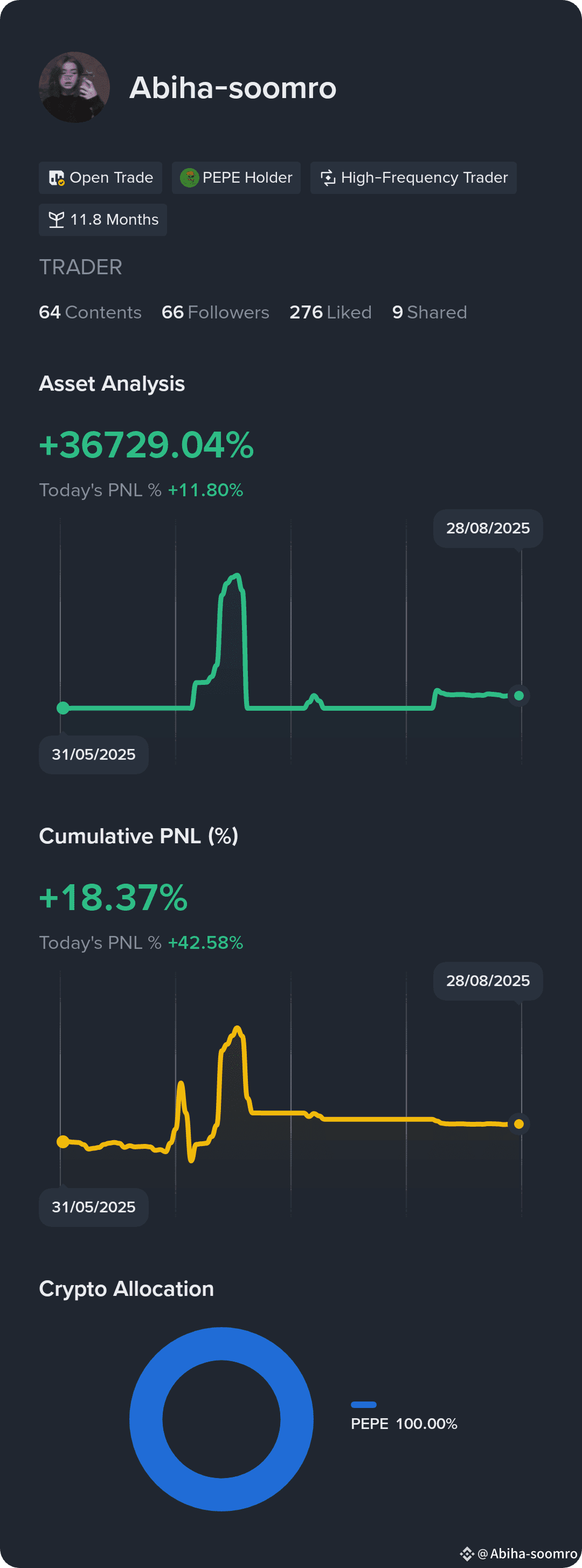Select the Open Trade tag
The width and height of the screenshot is (582, 1568).
pos(100,178)
